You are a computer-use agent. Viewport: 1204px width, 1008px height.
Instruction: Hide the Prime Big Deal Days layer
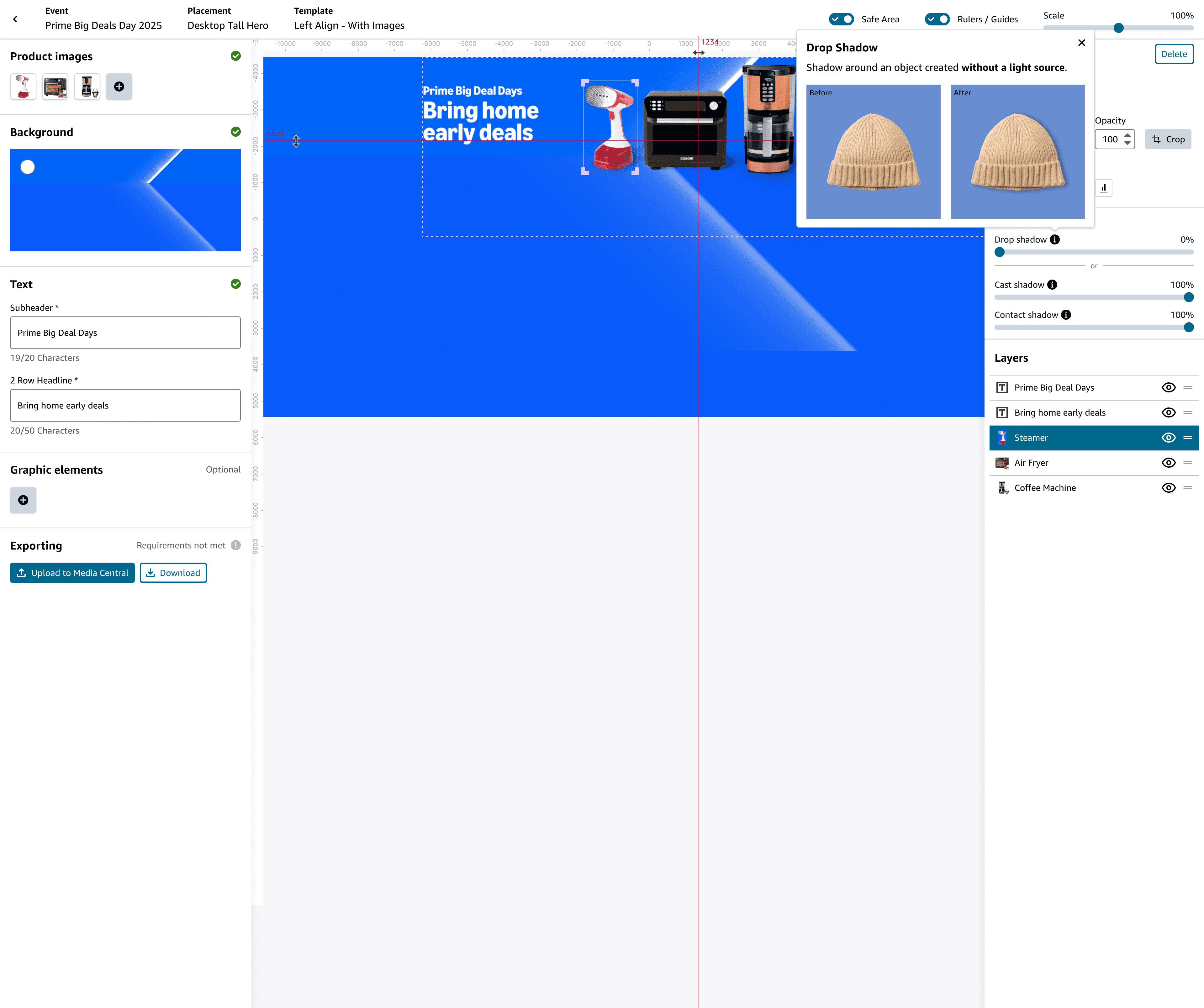pyautogui.click(x=1169, y=387)
